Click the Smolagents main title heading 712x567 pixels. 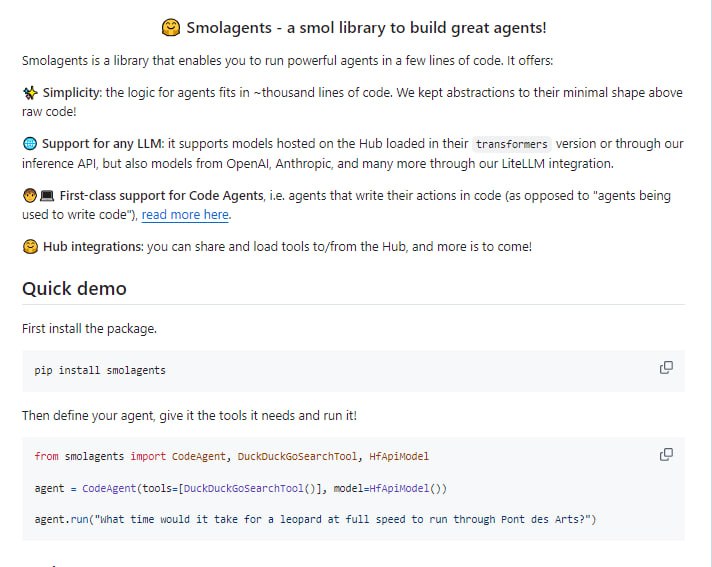click(366, 28)
